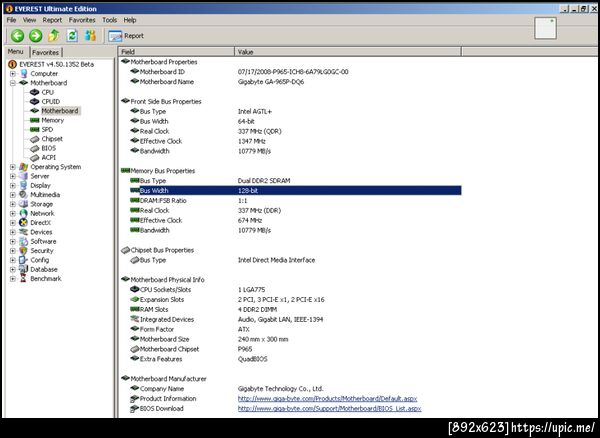Click the Field column header
Screen dimensions: 600x438
coord(176,52)
